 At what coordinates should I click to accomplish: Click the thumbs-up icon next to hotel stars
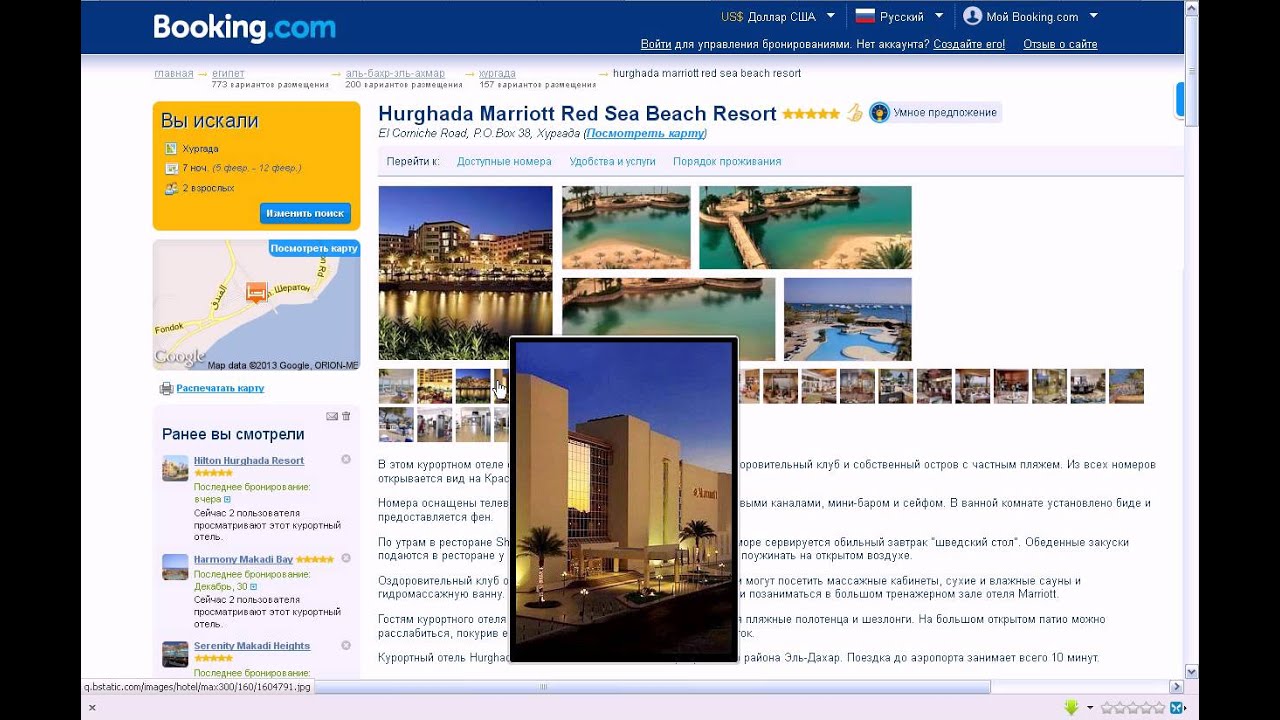coord(854,112)
